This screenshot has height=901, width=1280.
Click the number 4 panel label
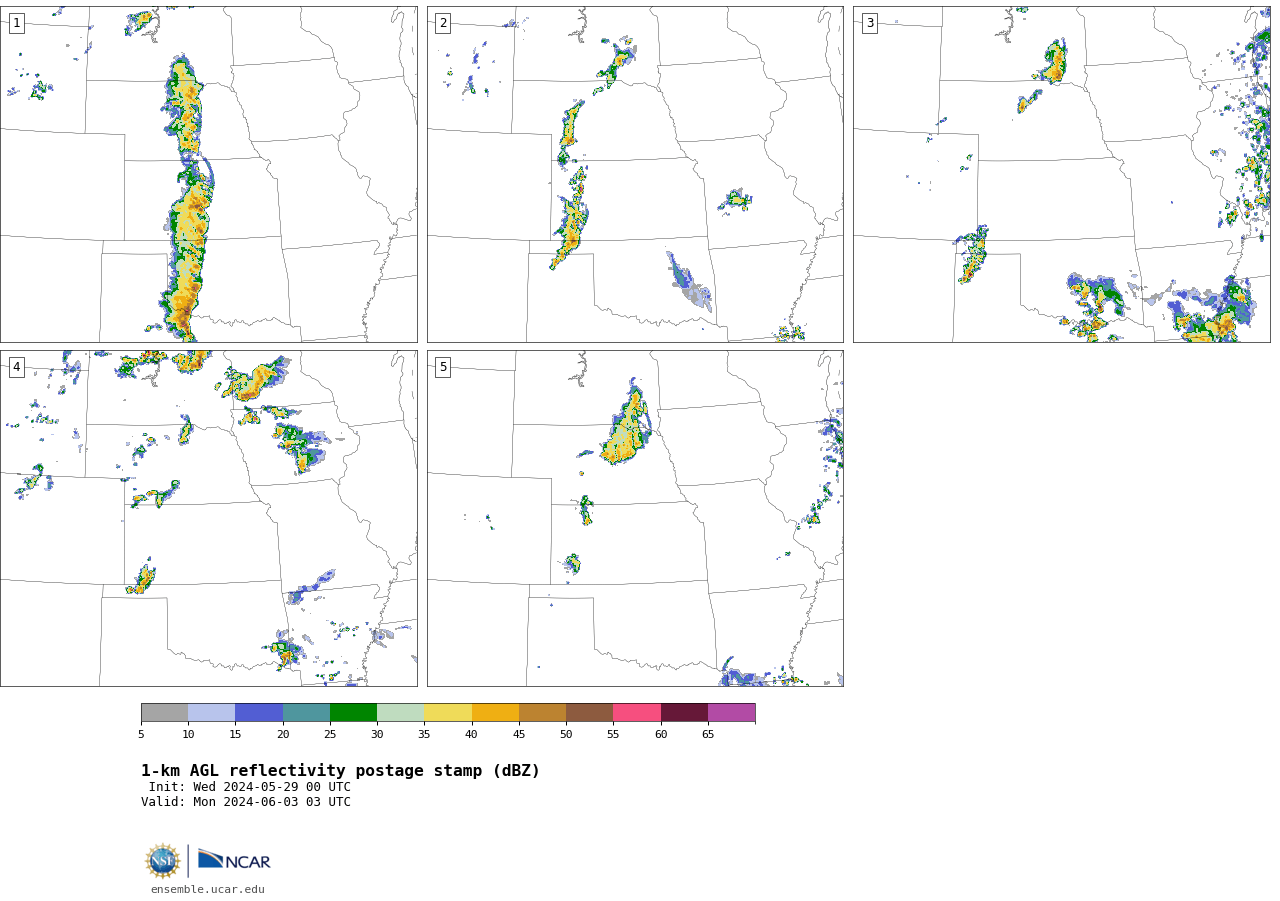[16, 367]
